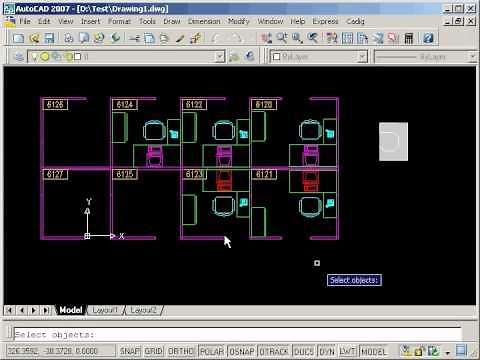Activate the Pan realtime tool

(266, 38)
